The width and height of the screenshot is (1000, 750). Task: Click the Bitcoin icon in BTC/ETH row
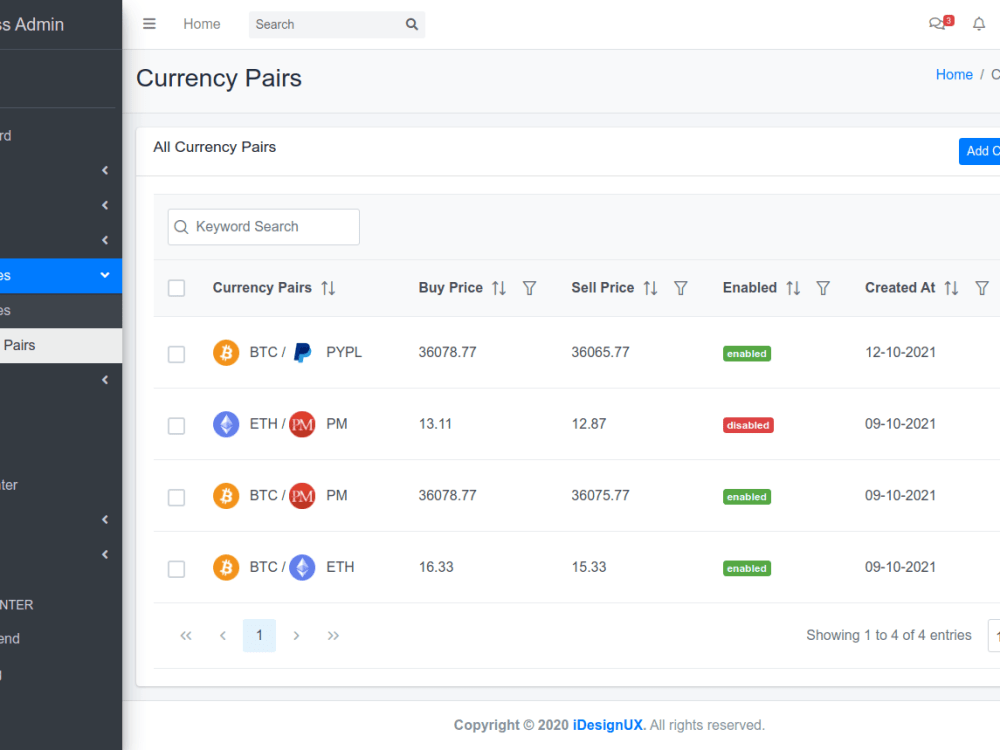point(226,567)
